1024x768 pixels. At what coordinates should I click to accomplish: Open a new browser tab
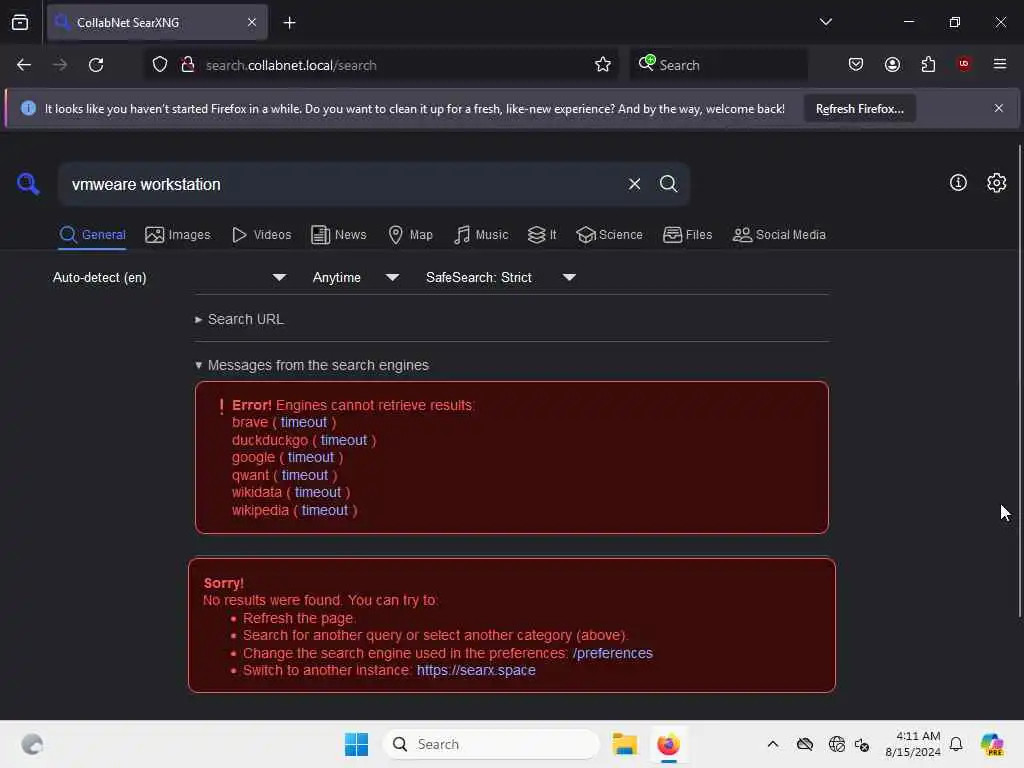pyautogui.click(x=289, y=23)
